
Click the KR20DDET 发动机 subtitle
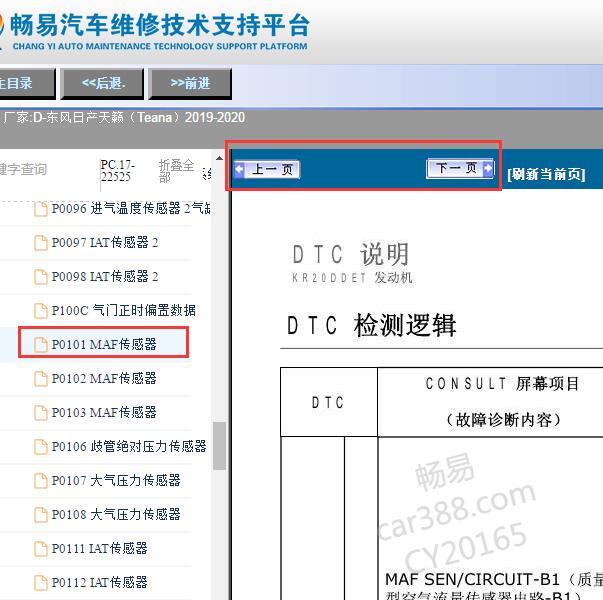[352, 278]
